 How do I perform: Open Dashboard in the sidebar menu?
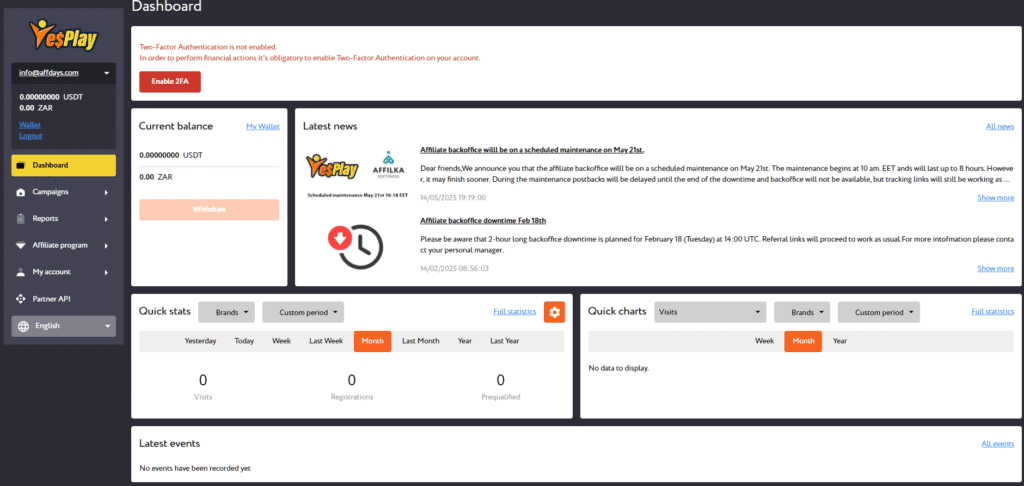pos(63,165)
